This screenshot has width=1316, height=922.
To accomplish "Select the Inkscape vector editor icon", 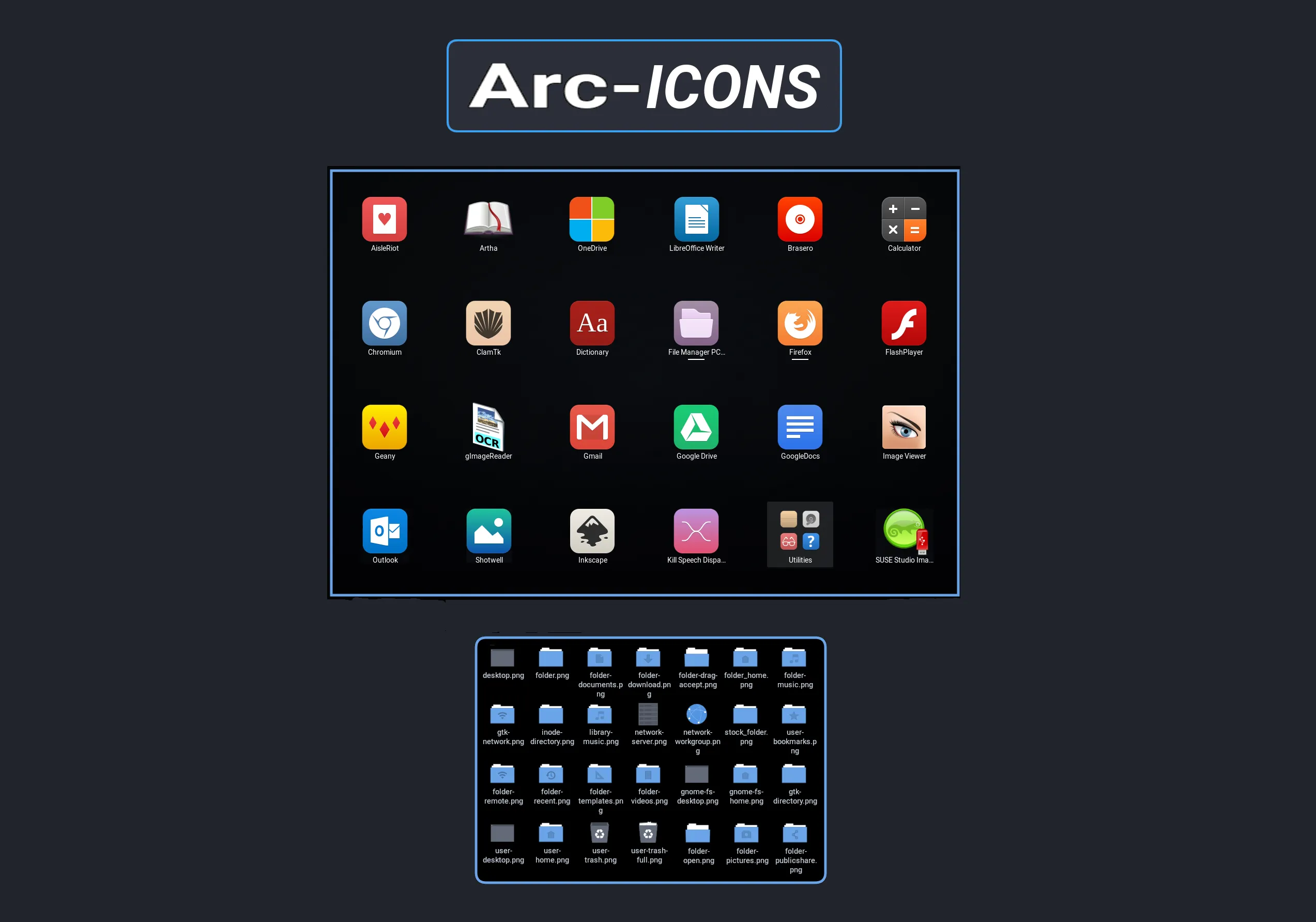I will pyautogui.click(x=592, y=531).
